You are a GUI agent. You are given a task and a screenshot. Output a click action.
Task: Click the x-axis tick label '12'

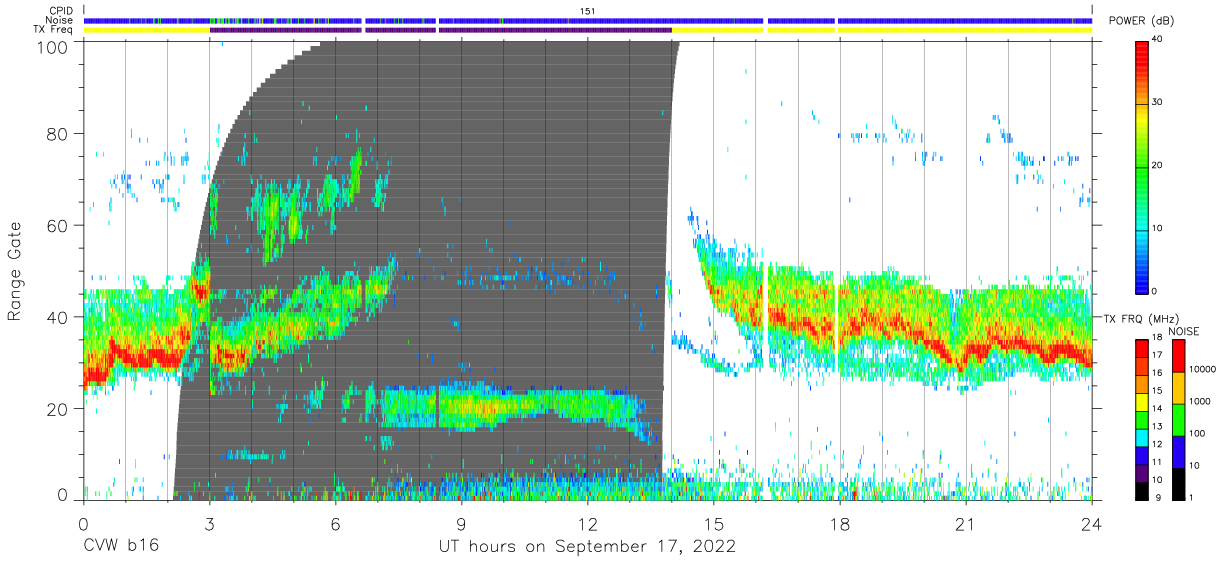pos(587,524)
